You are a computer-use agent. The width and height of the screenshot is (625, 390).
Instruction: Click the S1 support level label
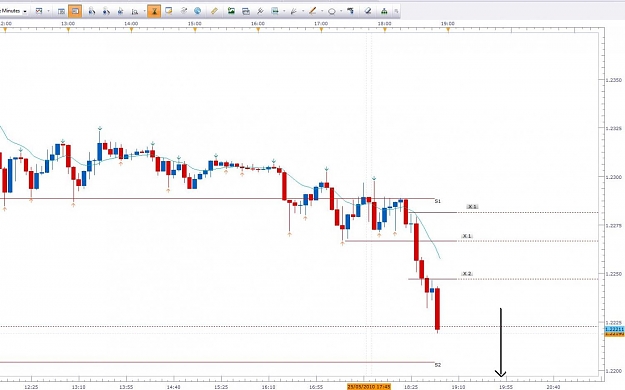[438, 201]
